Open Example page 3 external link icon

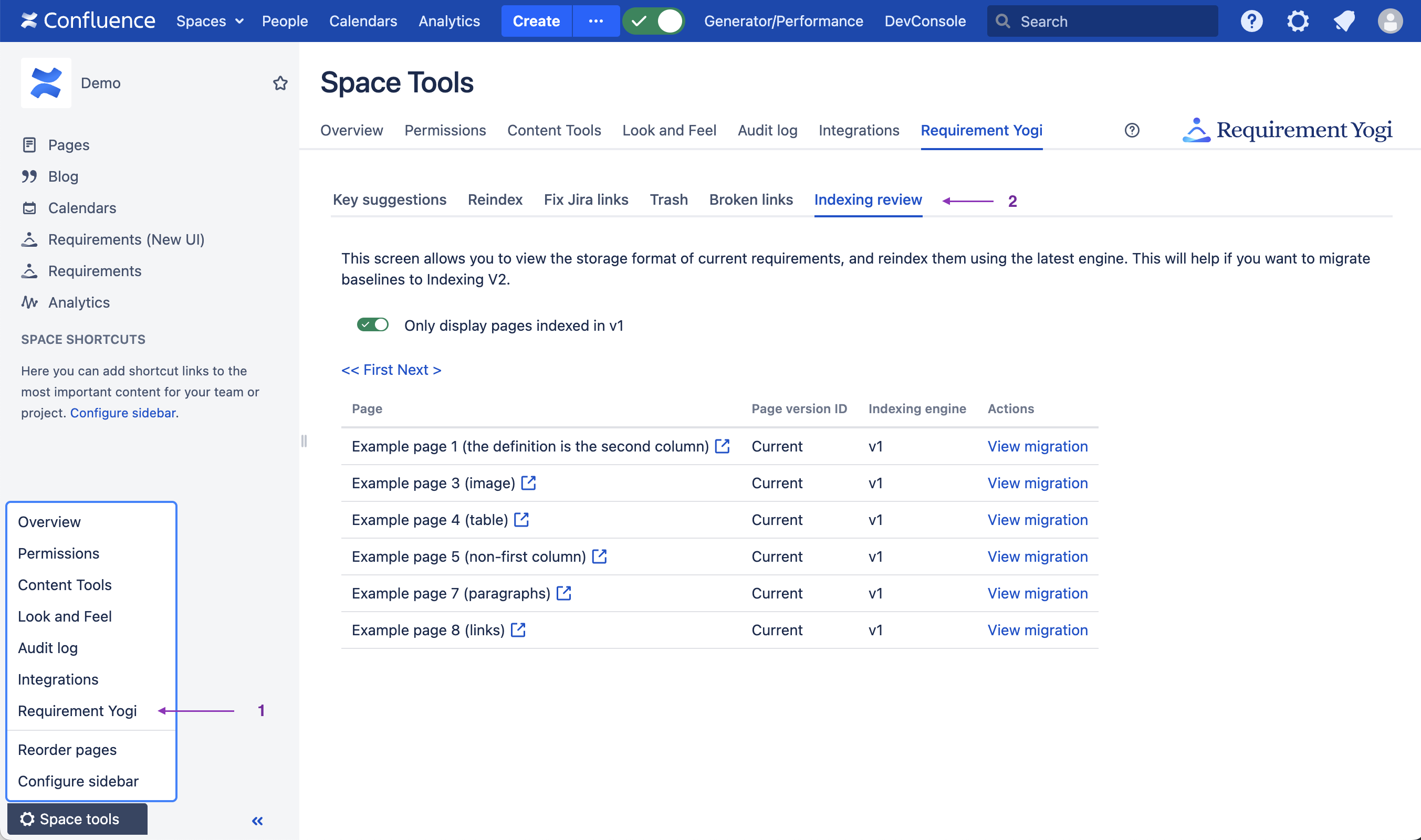528,483
